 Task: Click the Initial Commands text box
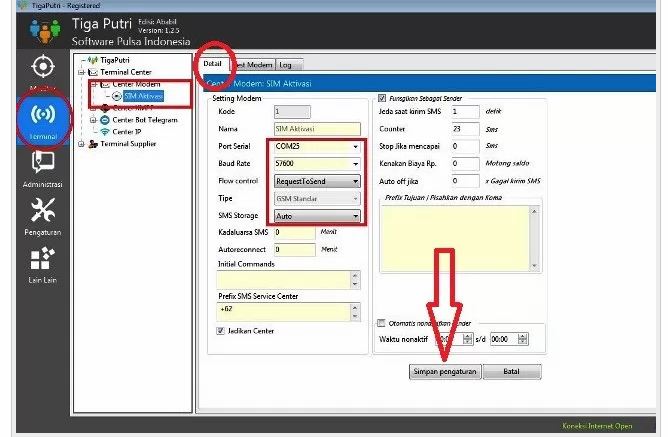[x=284, y=280]
